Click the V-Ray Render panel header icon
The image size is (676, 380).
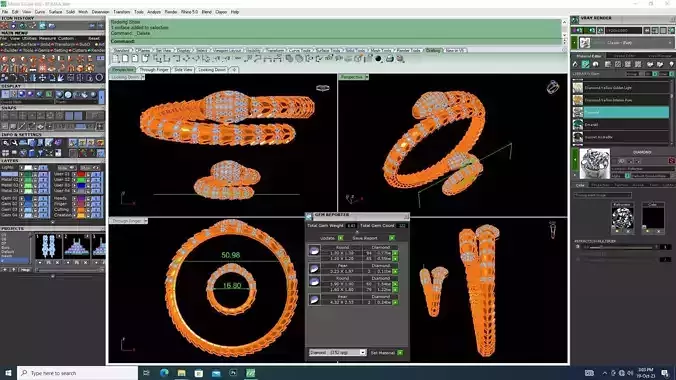pyautogui.click(x=575, y=19)
